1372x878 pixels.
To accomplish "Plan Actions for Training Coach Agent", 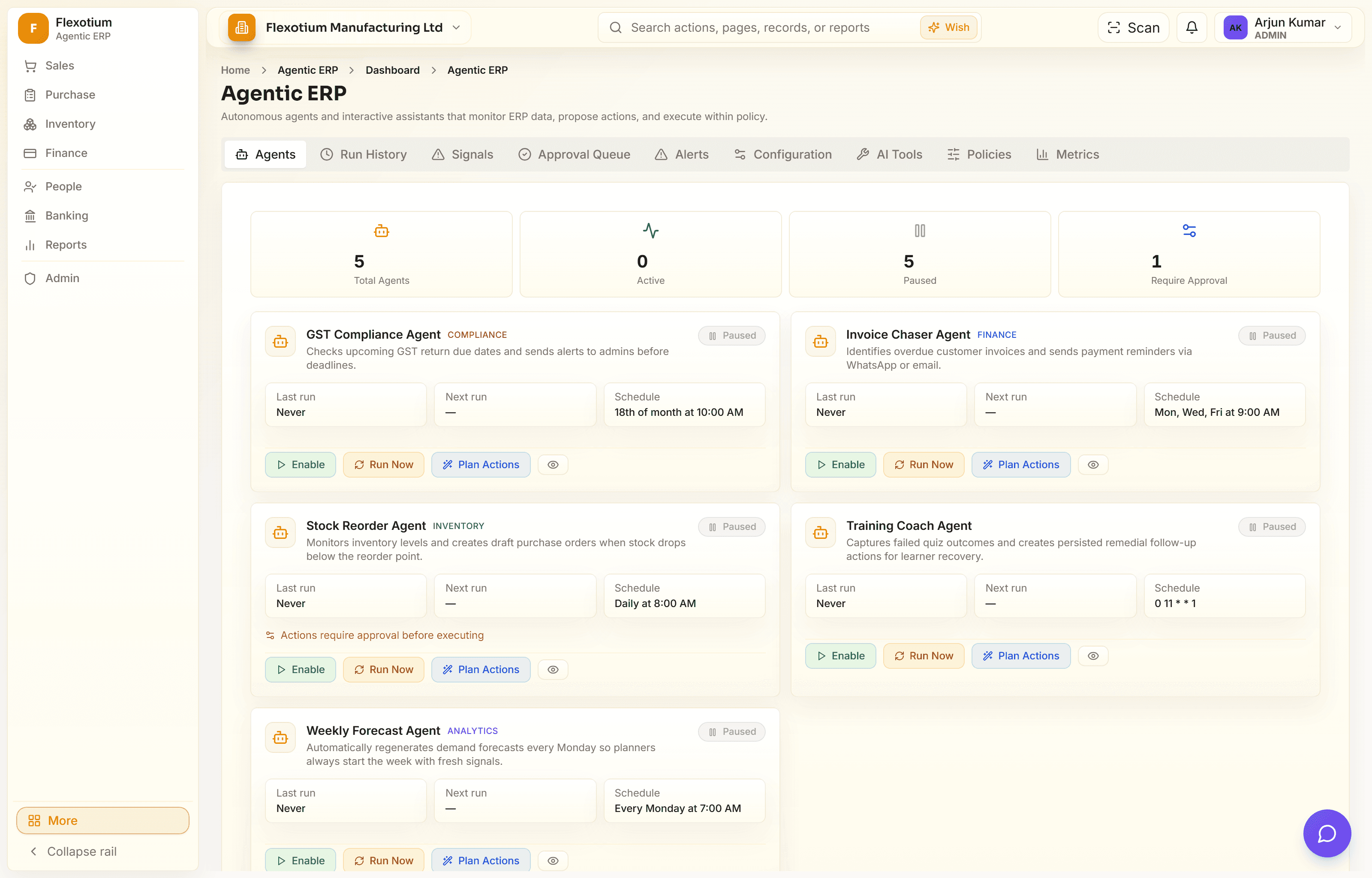I will click(x=1020, y=655).
